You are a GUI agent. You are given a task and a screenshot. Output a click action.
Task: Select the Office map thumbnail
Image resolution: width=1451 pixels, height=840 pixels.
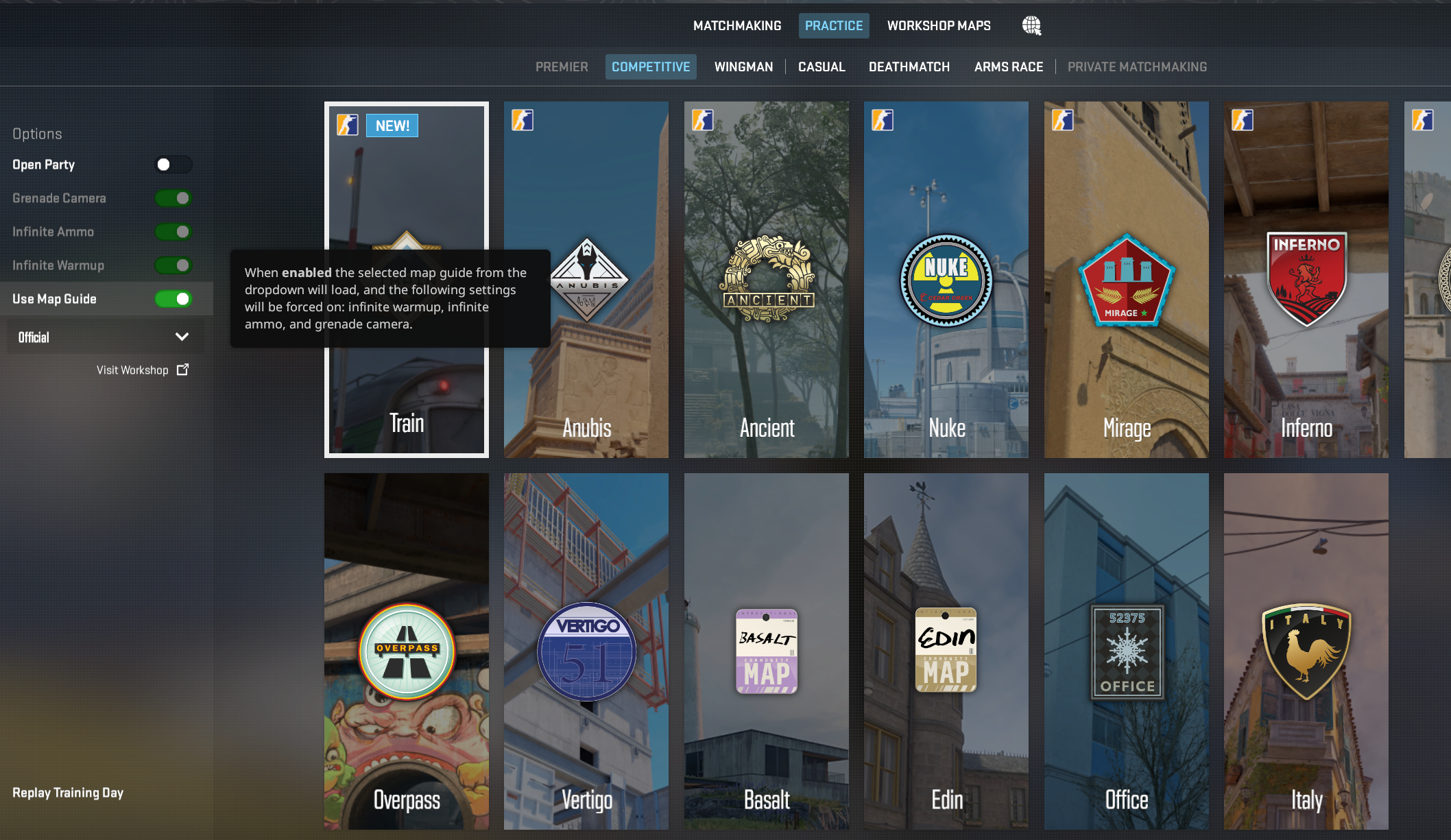coord(1127,651)
